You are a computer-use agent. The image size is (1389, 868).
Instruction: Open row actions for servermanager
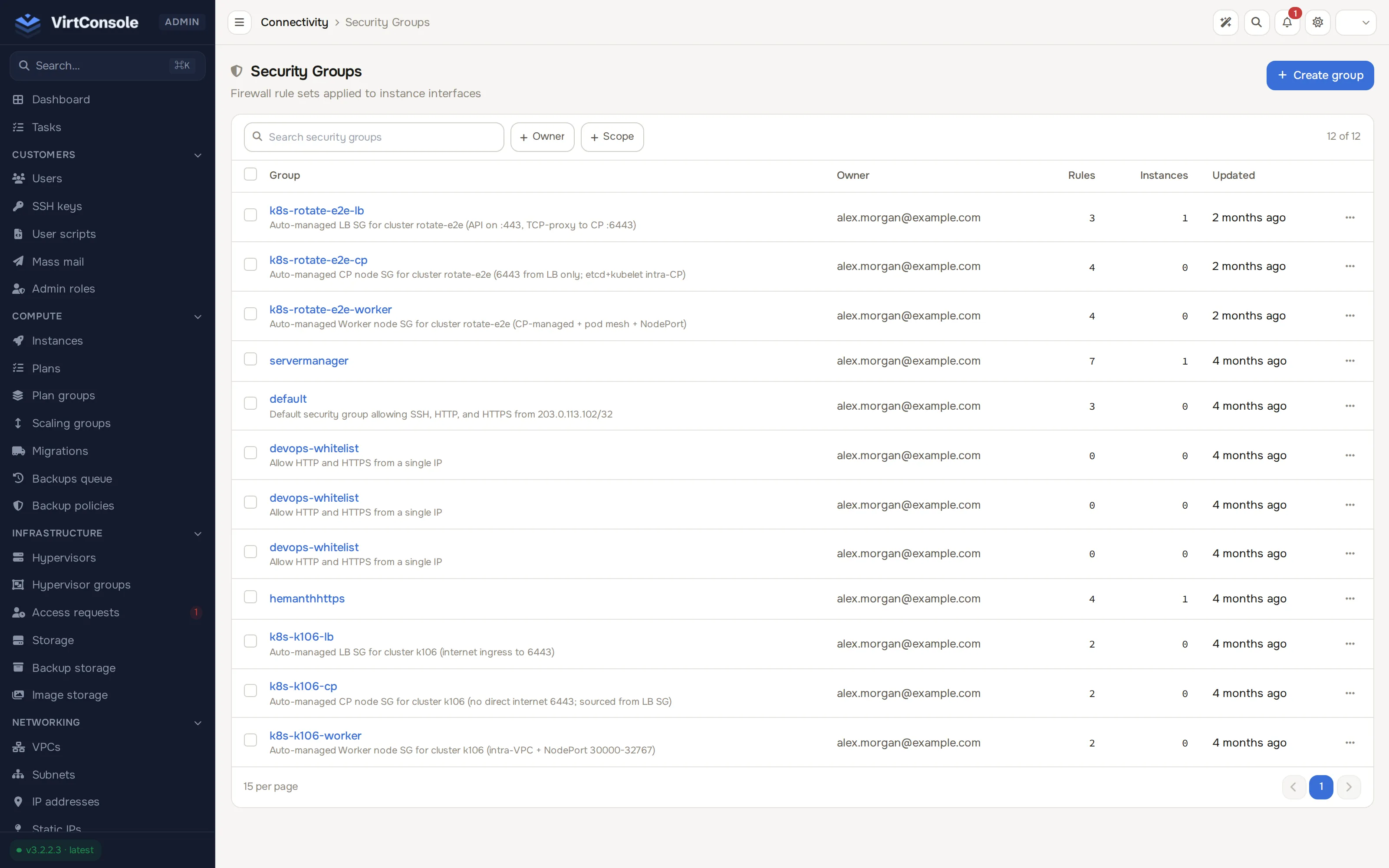click(x=1350, y=361)
